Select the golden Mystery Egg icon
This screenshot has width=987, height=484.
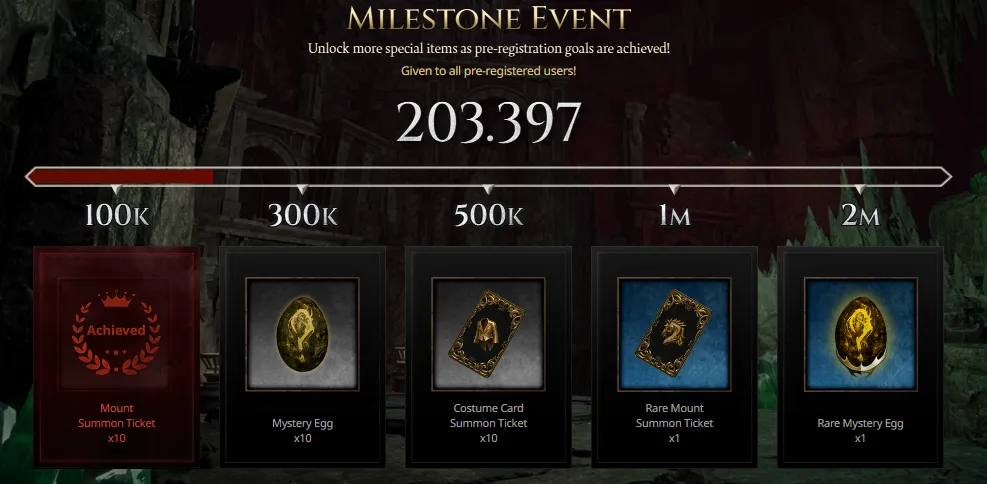302,334
